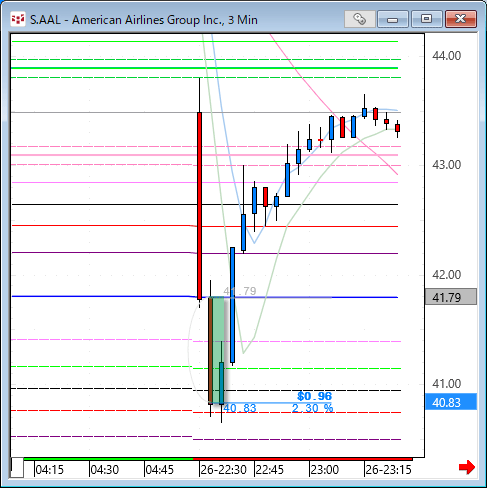Click the 43.00 price scale label
Screen dimensions: 487x488
(446, 165)
